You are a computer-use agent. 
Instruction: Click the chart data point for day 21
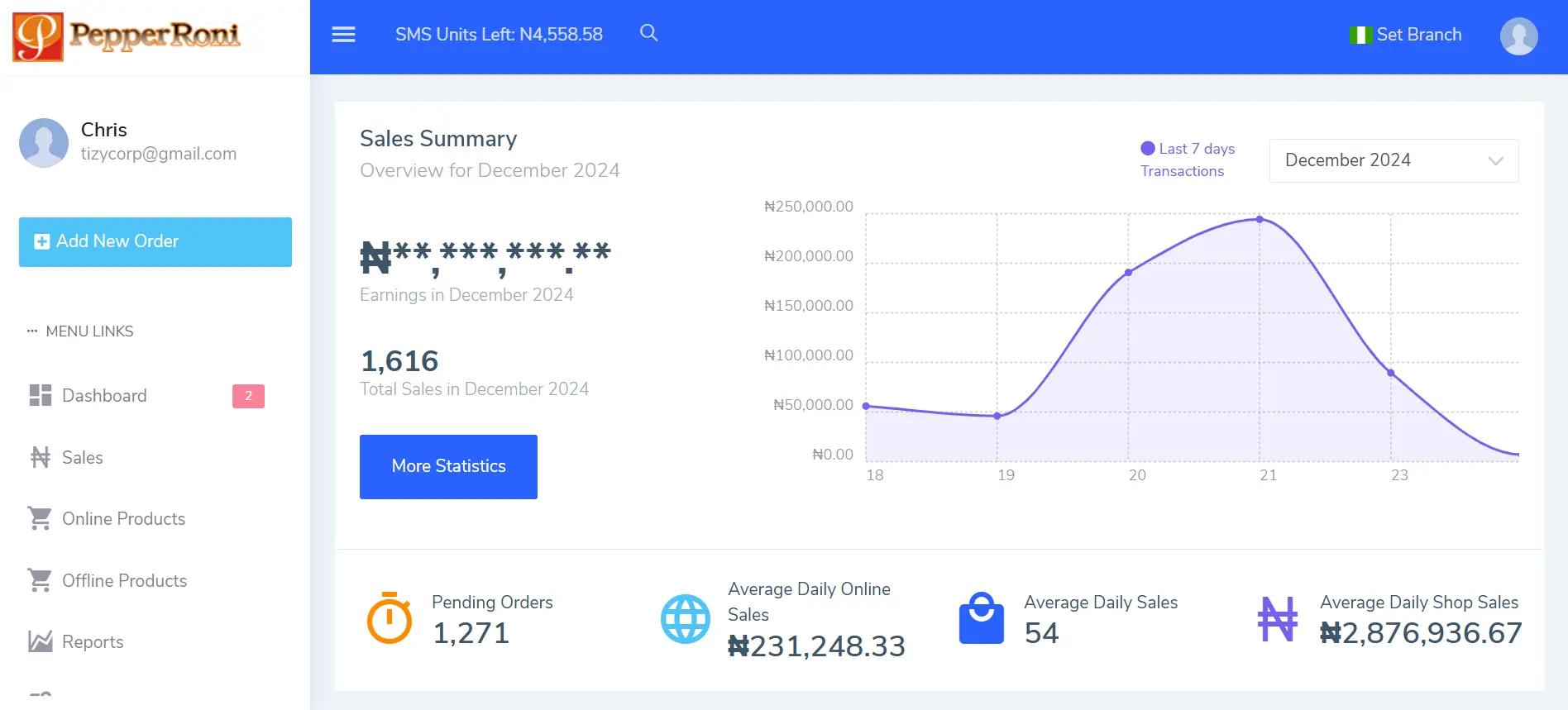click(x=1260, y=220)
